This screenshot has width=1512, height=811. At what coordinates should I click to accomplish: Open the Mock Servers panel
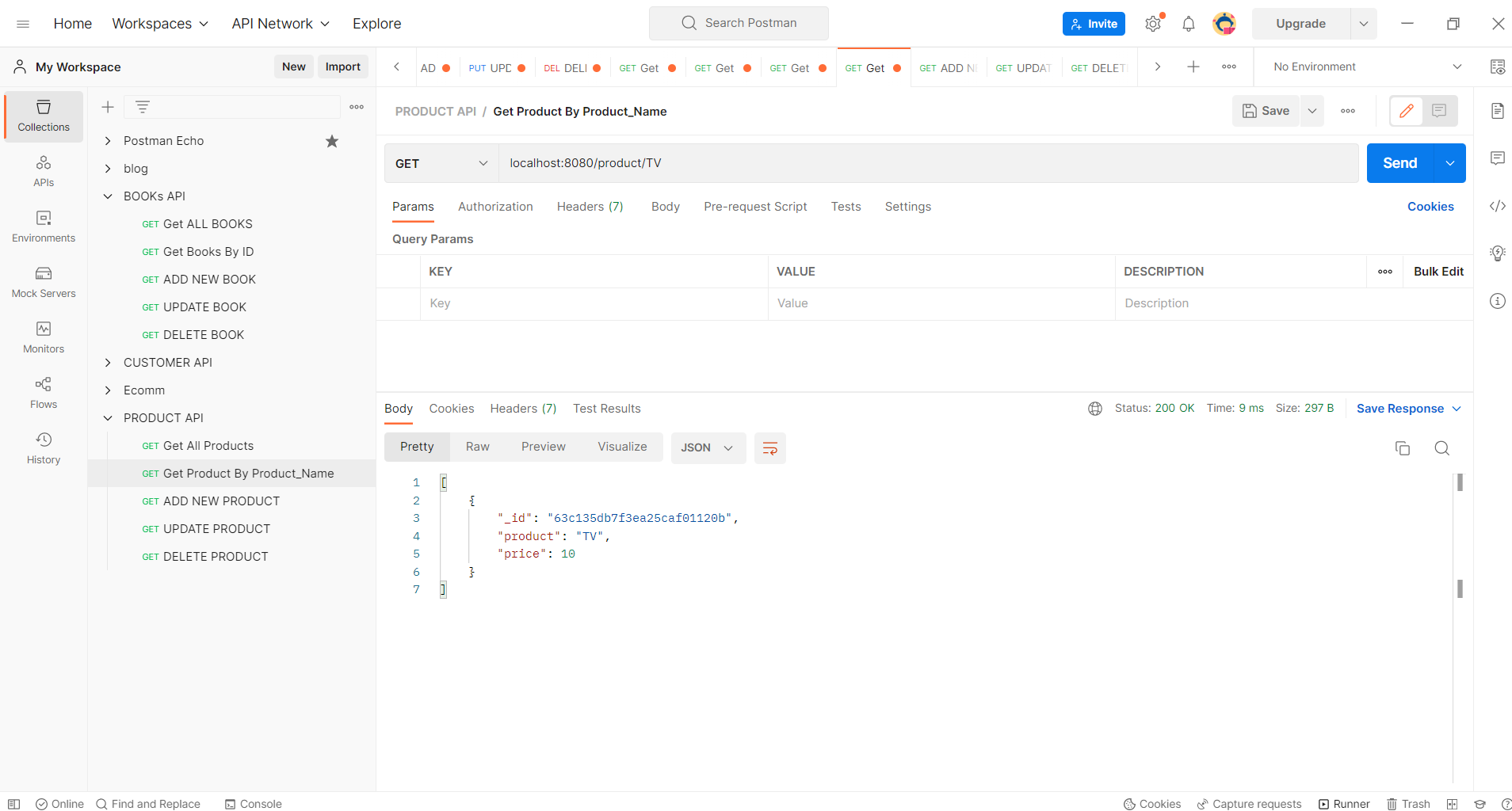coord(44,282)
